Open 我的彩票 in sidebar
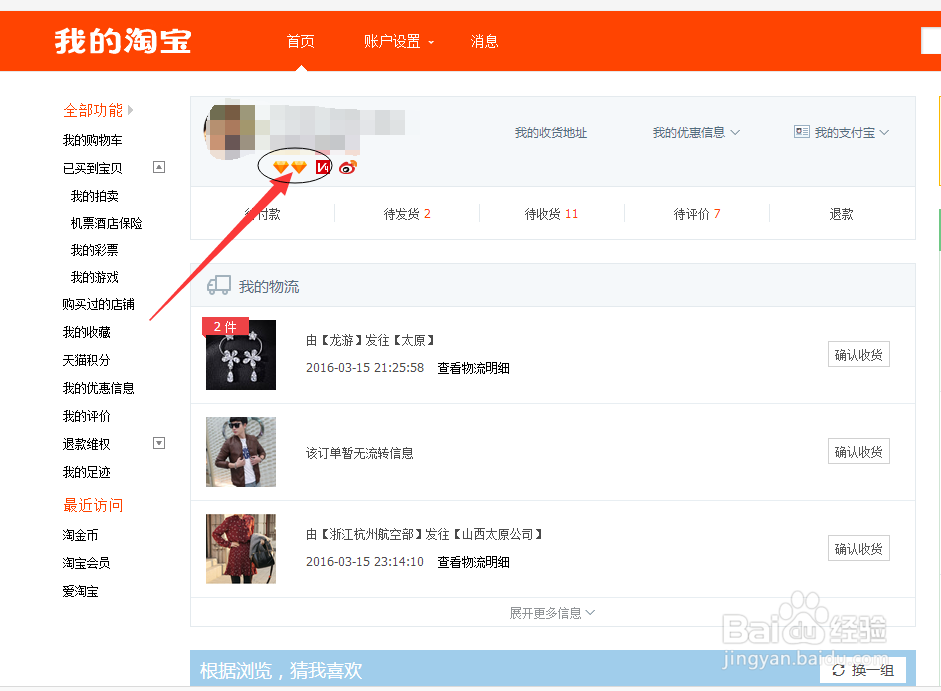941x691 pixels. [x=95, y=250]
